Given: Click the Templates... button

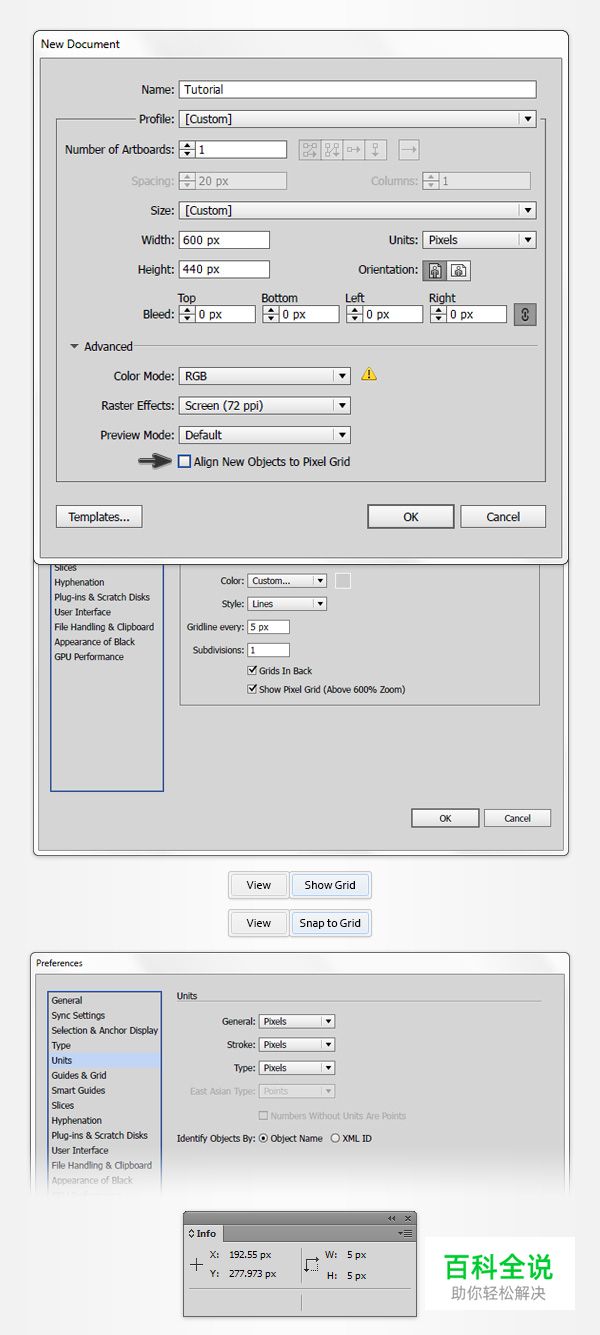Looking at the screenshot, I should click(x=99, y=517).
